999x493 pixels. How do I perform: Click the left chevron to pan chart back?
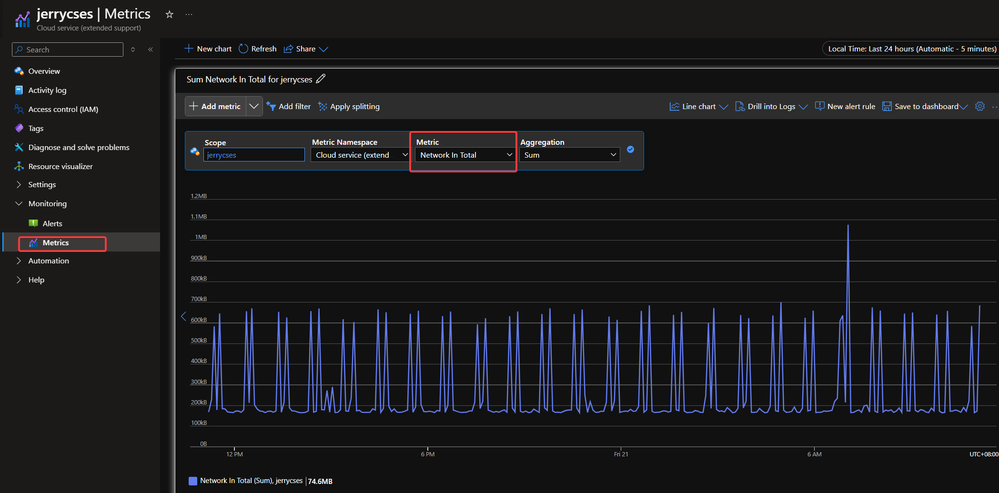pos(183,316)
